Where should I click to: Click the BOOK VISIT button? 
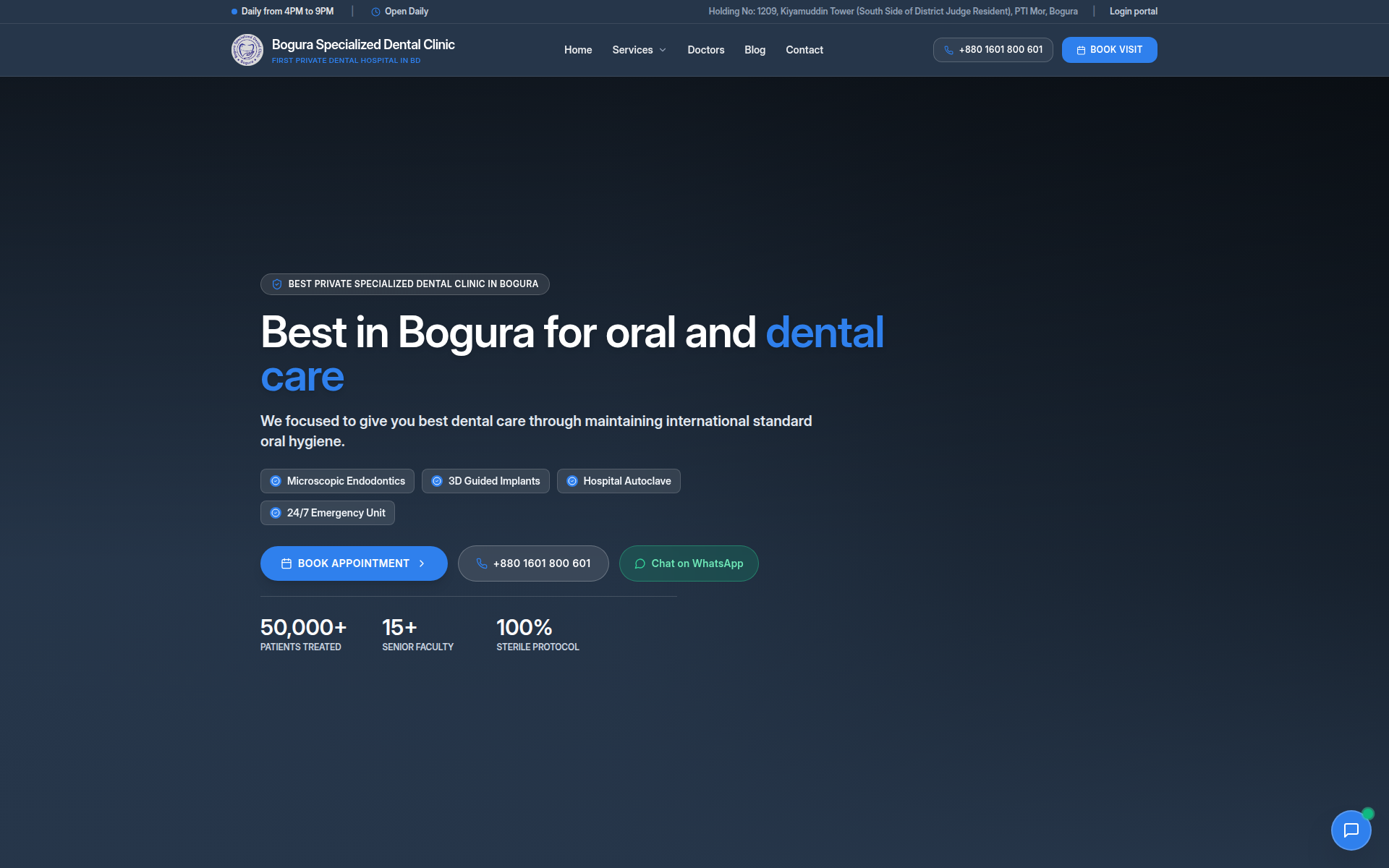[x=1110, y=50]
